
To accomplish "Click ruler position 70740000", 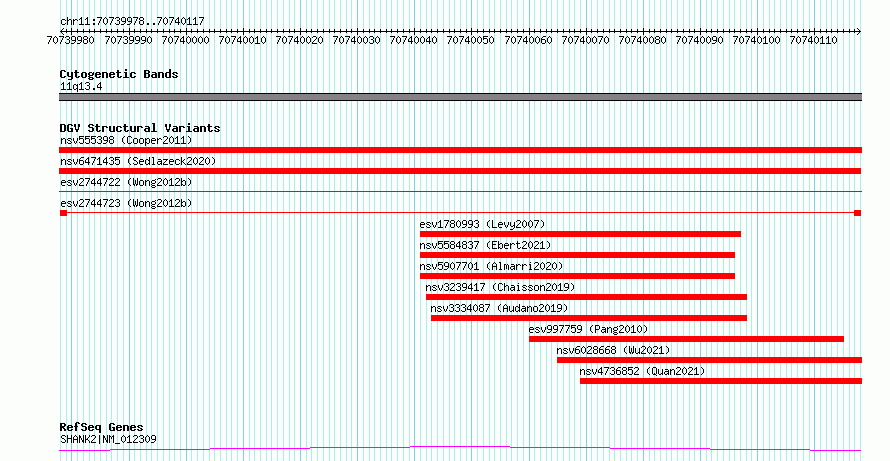I will 186,40.
